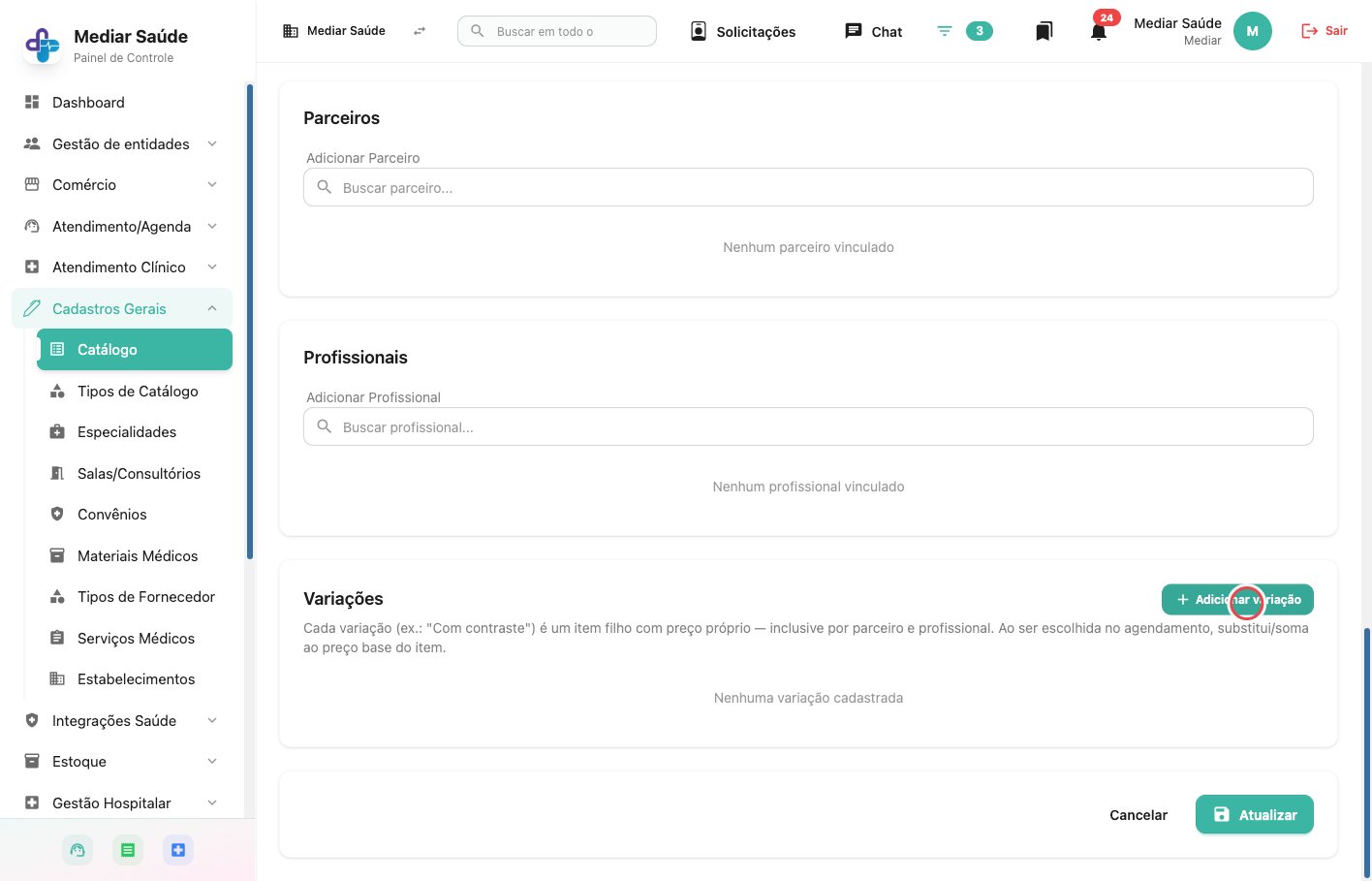Focus the Buscar parceiro search field
Image resolution: width=1372 pixels, height=881 pixels.
(x=808, y=187)
